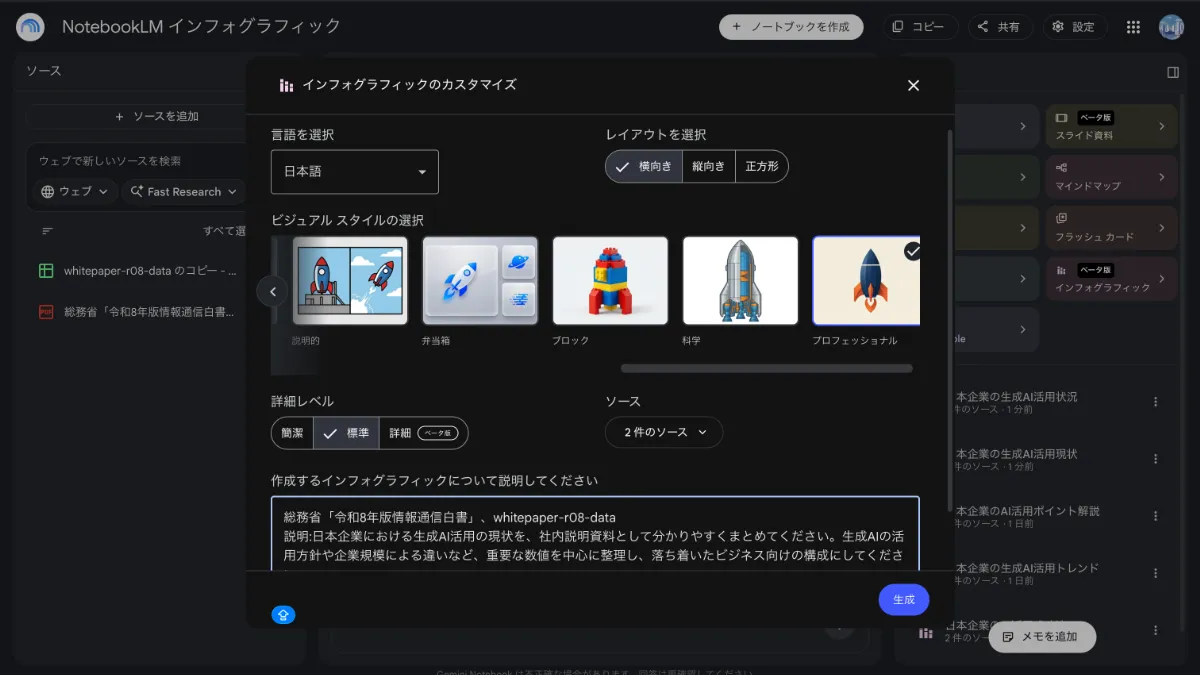Click the blue upload icon in dialog
Screen dimensions: 1200x675
(283, 615)
